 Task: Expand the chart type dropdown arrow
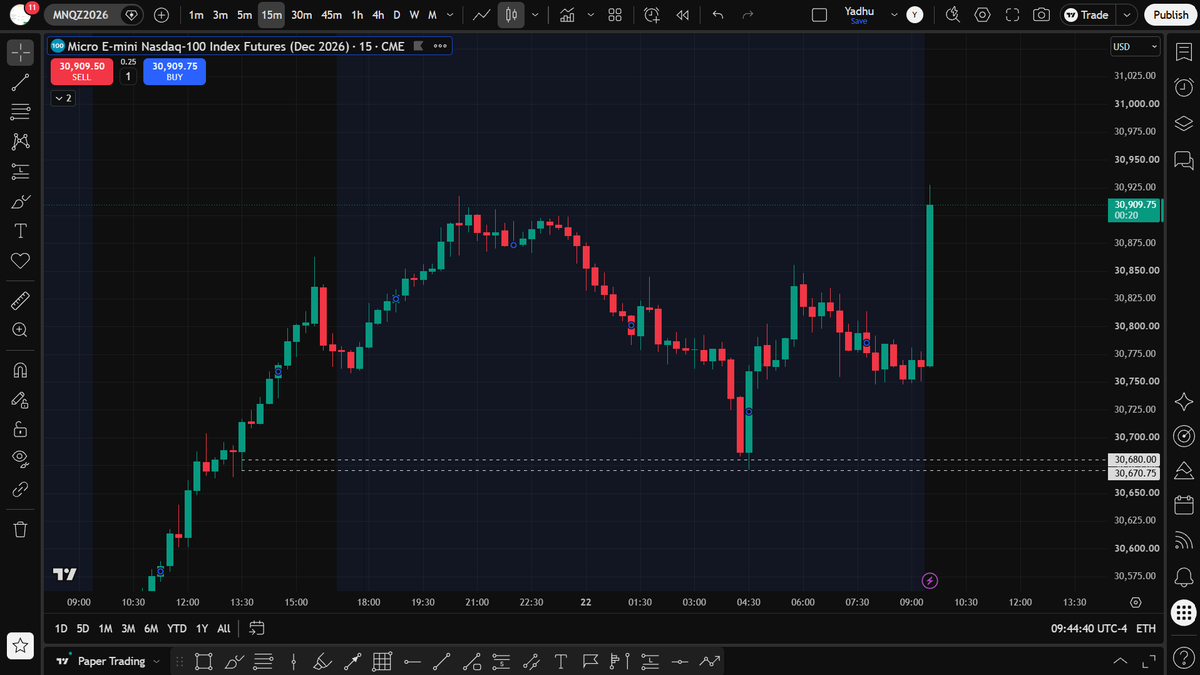[536, 15]
